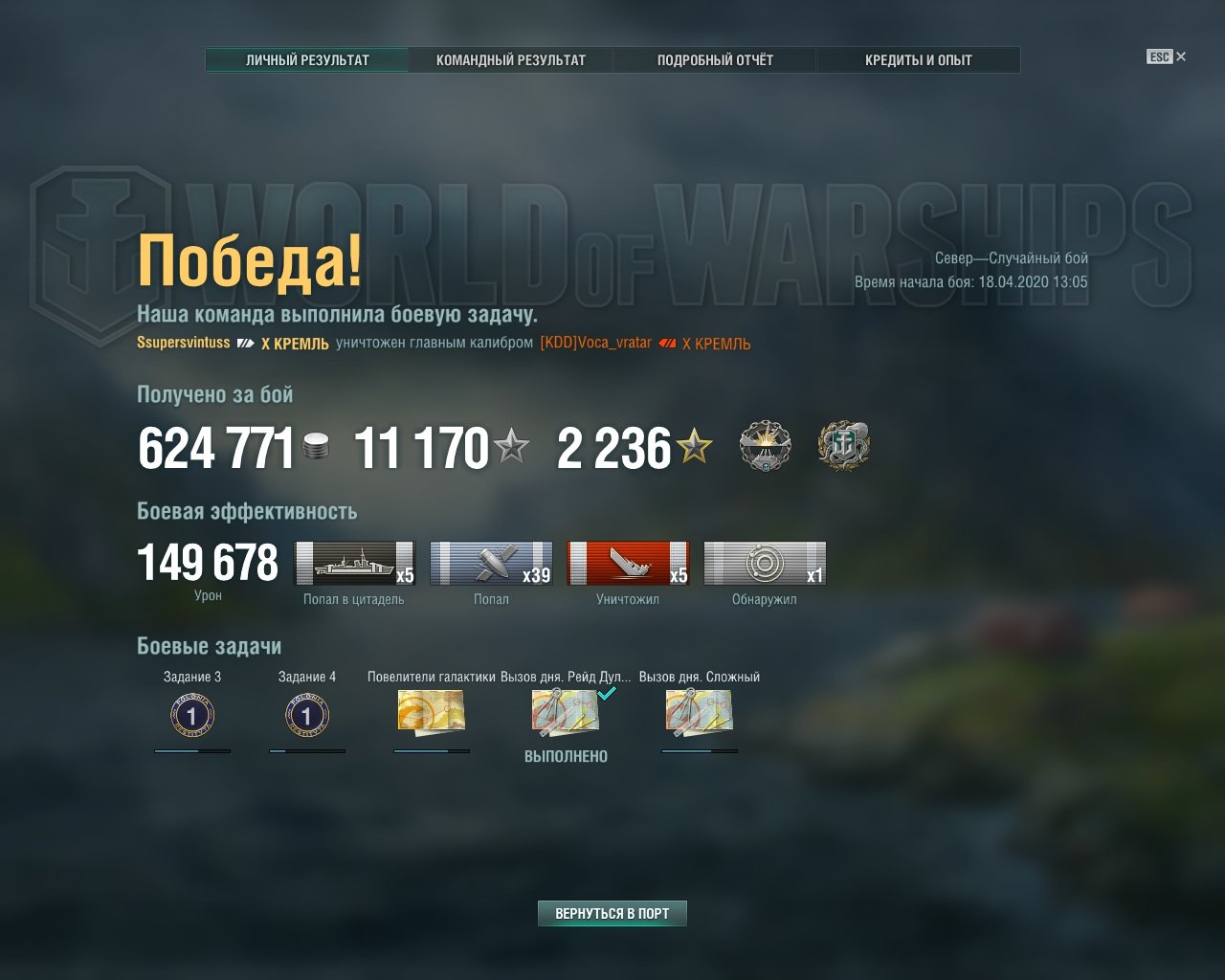The width and height of the screenshot is (1225, 980).
Task: Close results screen with ESC button
Action: tap(1166, 56)
